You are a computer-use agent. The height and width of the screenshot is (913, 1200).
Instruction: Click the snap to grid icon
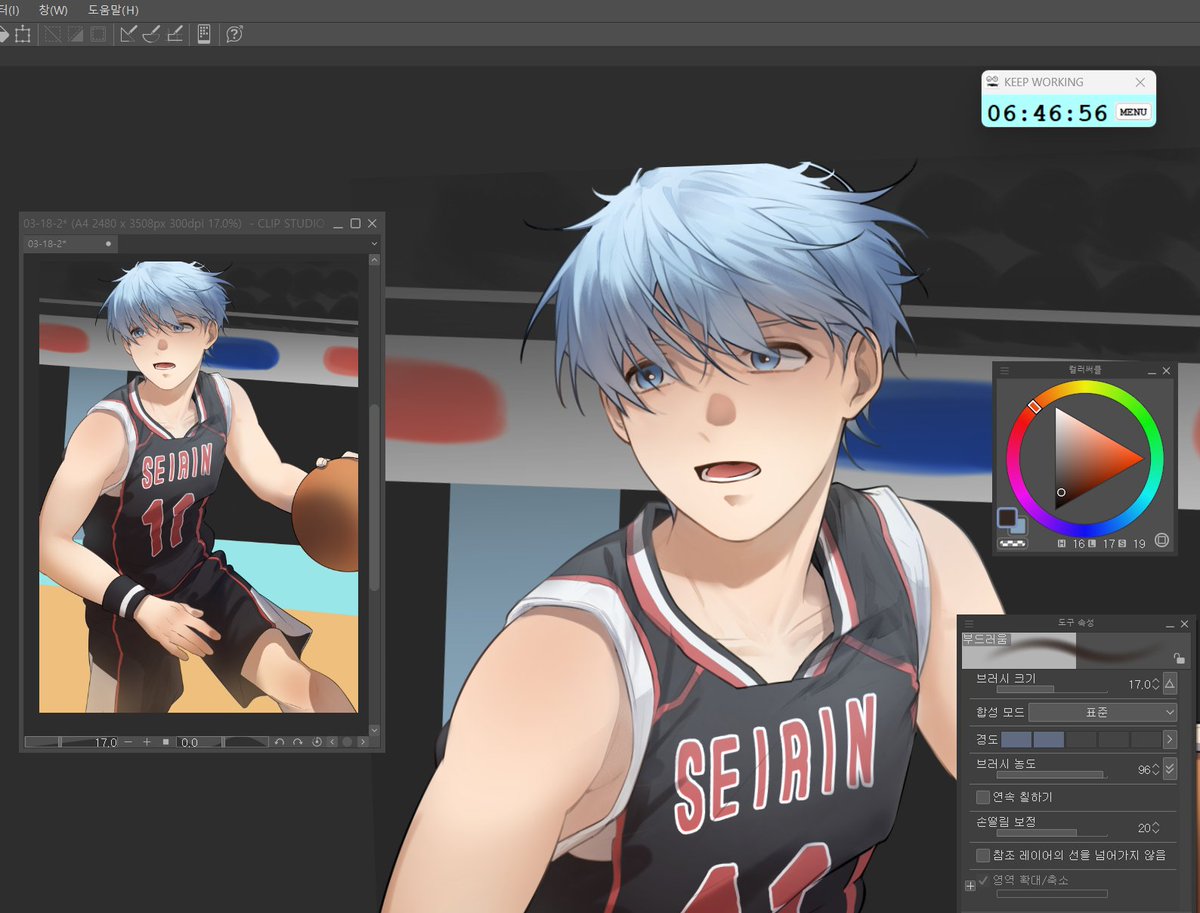coord(175,34)
